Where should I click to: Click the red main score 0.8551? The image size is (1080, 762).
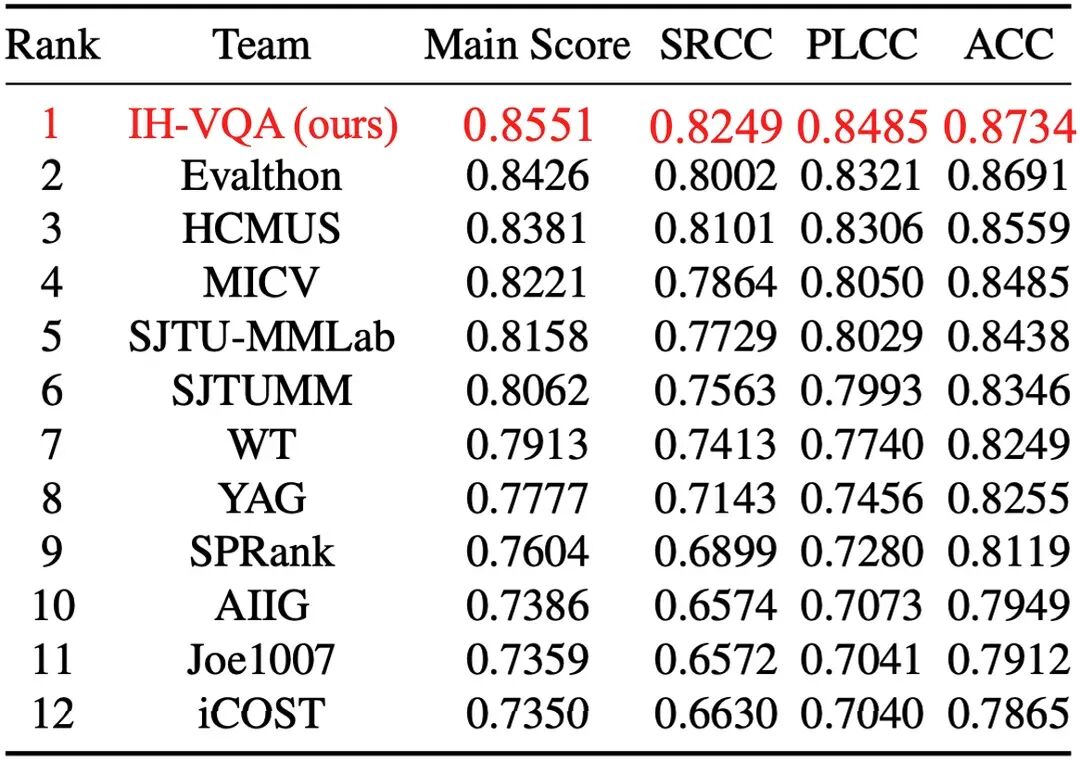(528, 126)
